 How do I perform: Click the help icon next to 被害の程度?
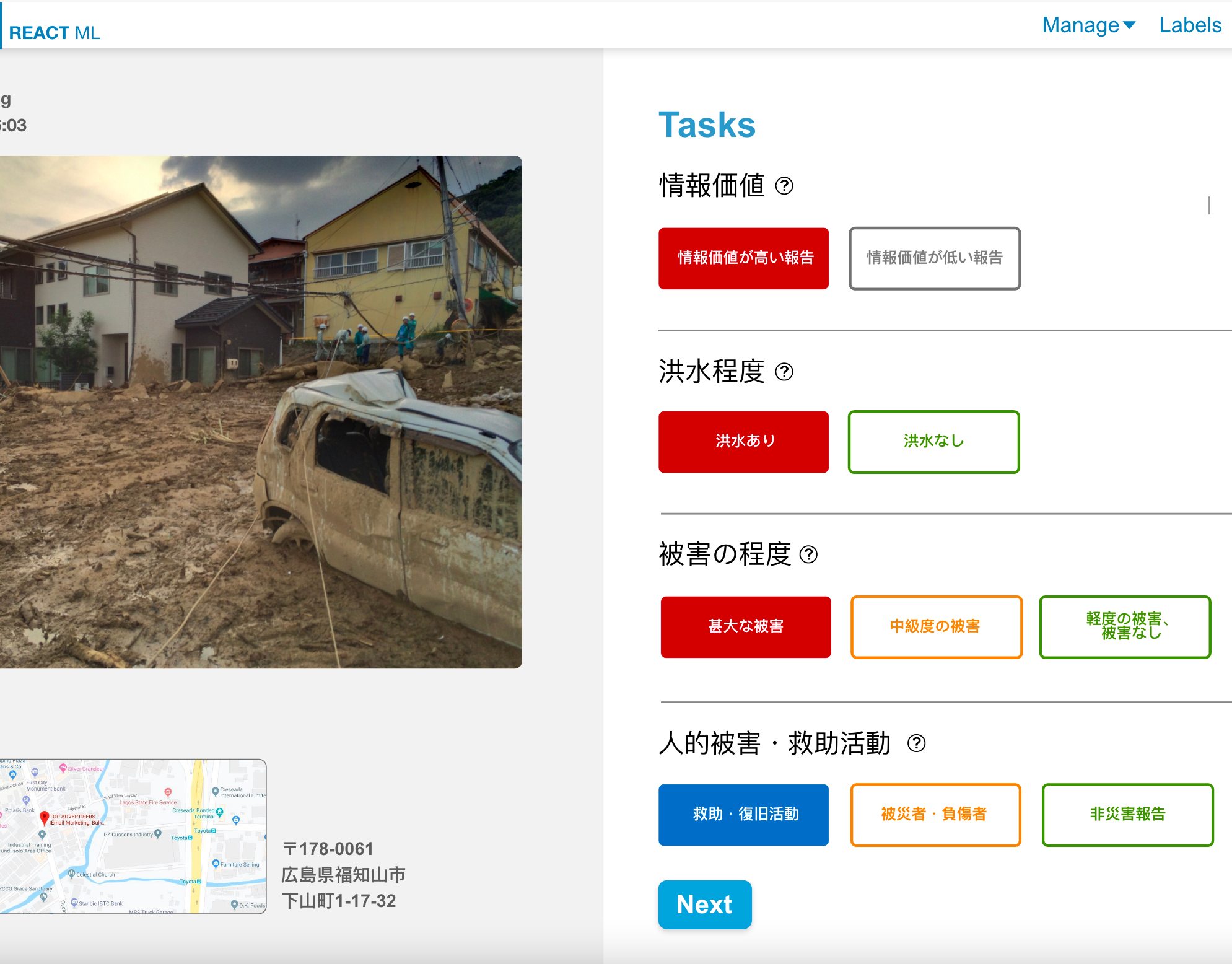click(808, 554)
